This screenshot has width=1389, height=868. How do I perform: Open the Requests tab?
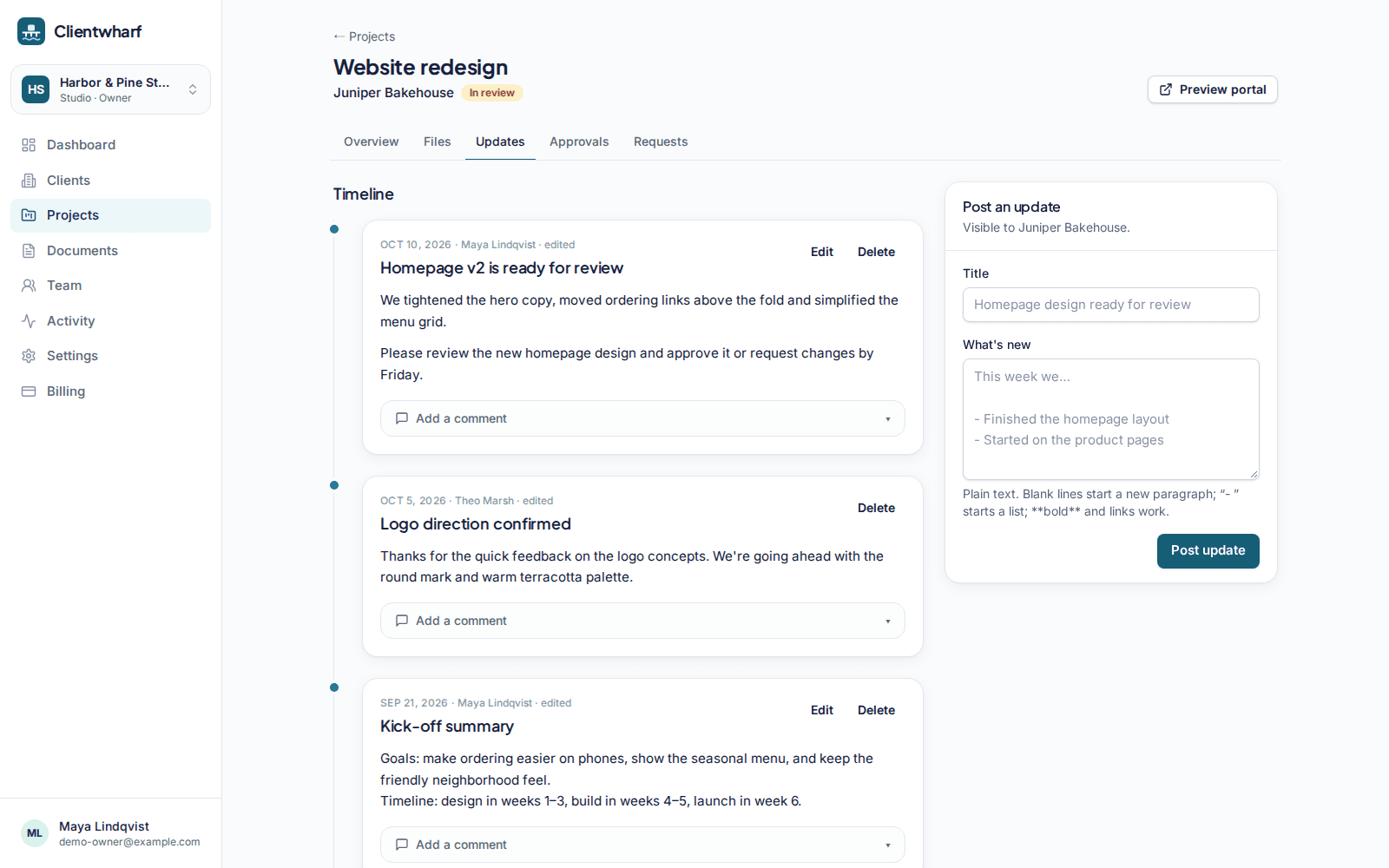click(x=661, y=141)
